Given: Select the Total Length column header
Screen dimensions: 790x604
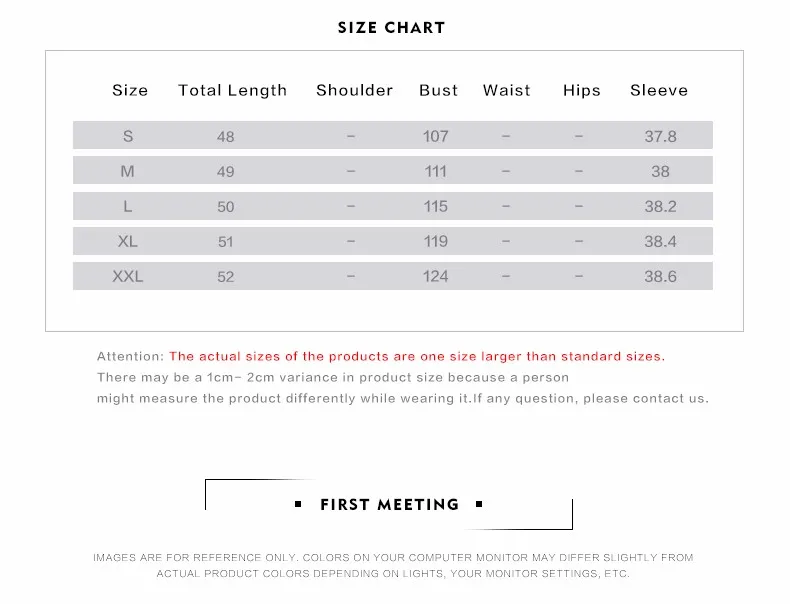Looking at the screenshot, I should 232,91.
